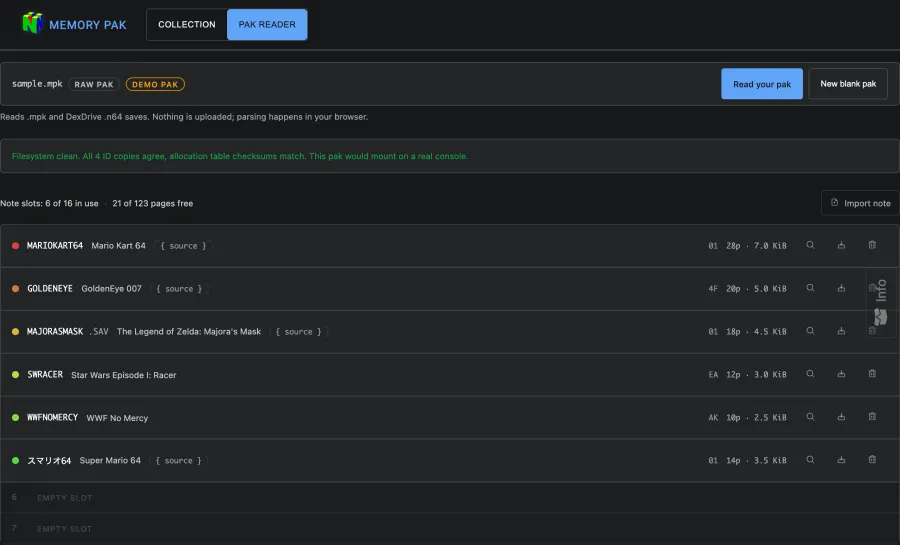
Task: Click the 14p · 3.5 KiB size value
Action: coord(756,461)
